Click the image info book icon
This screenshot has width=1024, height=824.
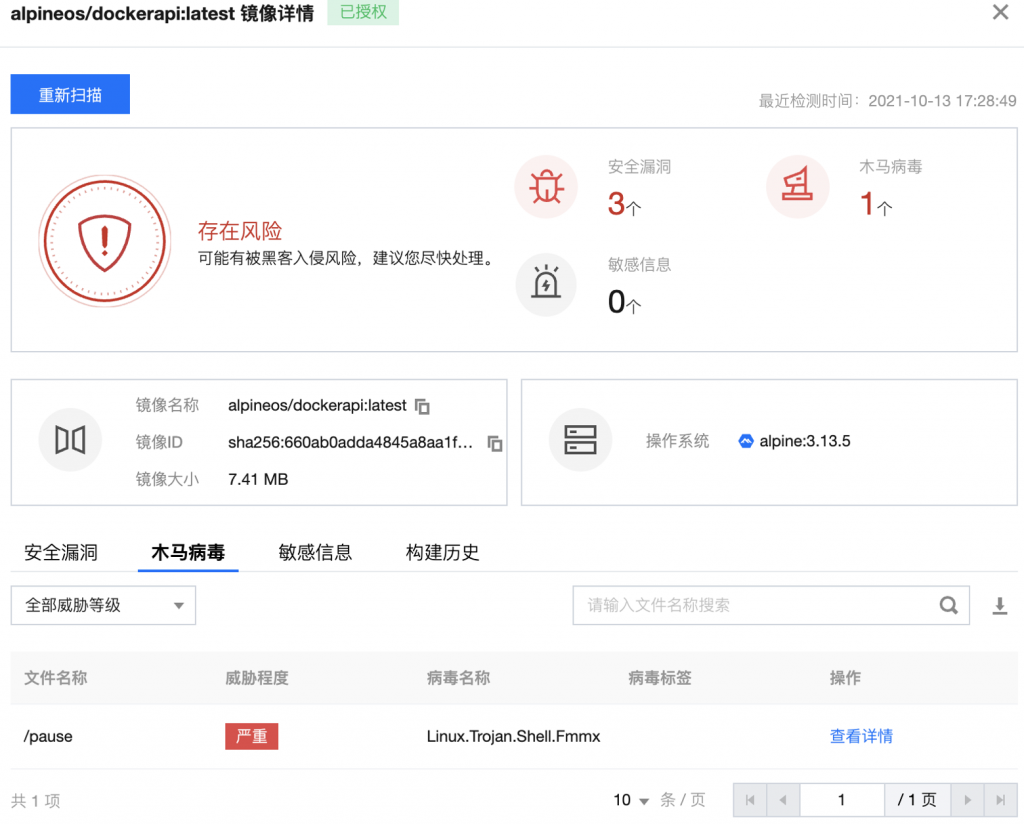[70, 439]
